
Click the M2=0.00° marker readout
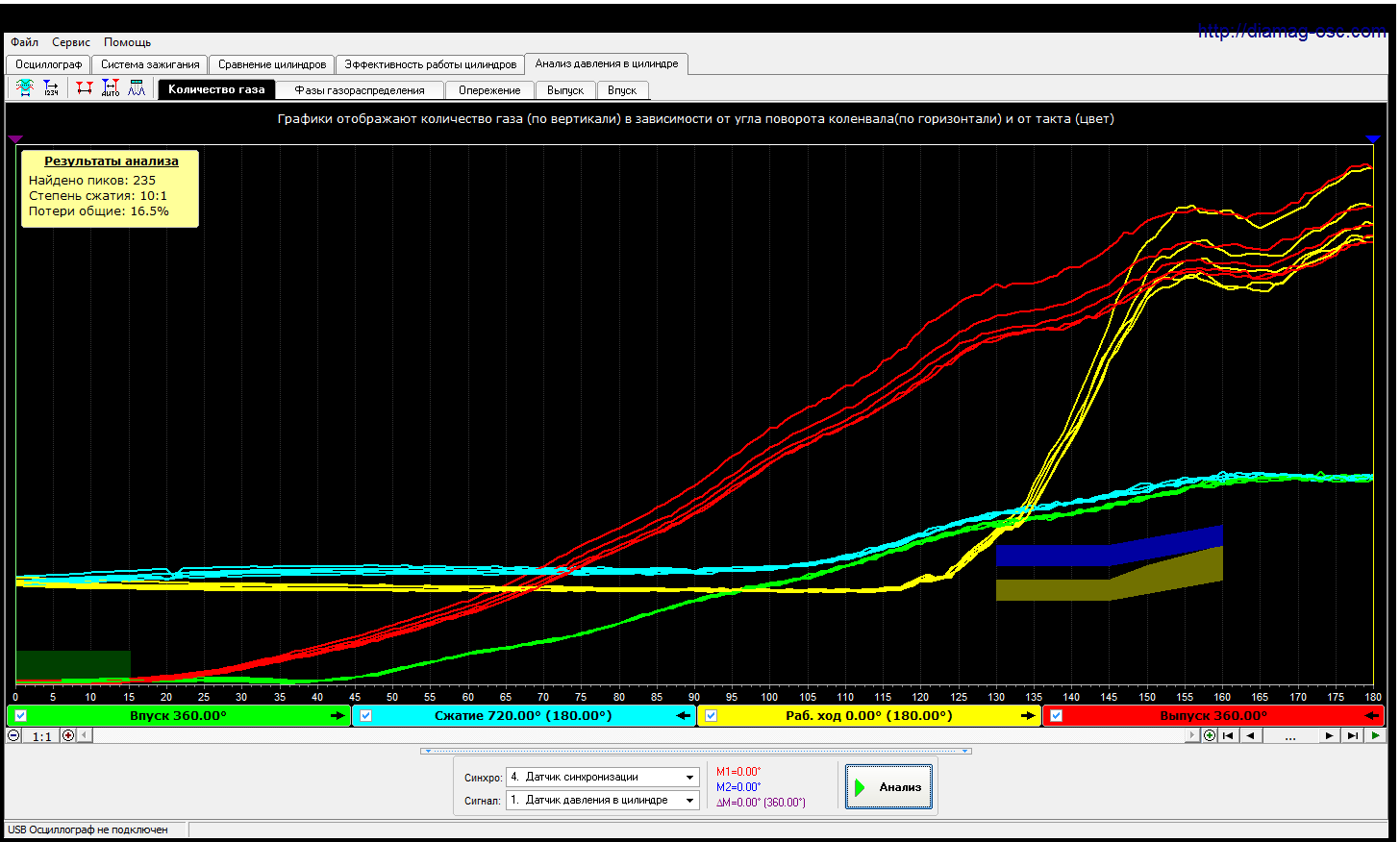[738, 787]
